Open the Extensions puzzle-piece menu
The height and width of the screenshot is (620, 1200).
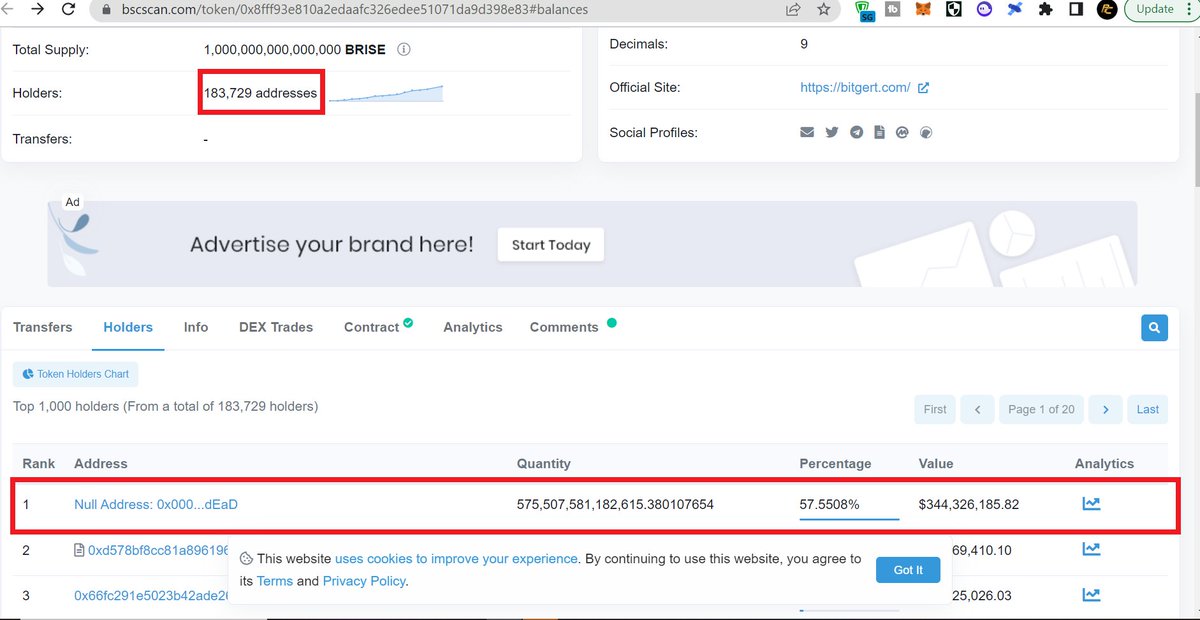(1045, 9)
